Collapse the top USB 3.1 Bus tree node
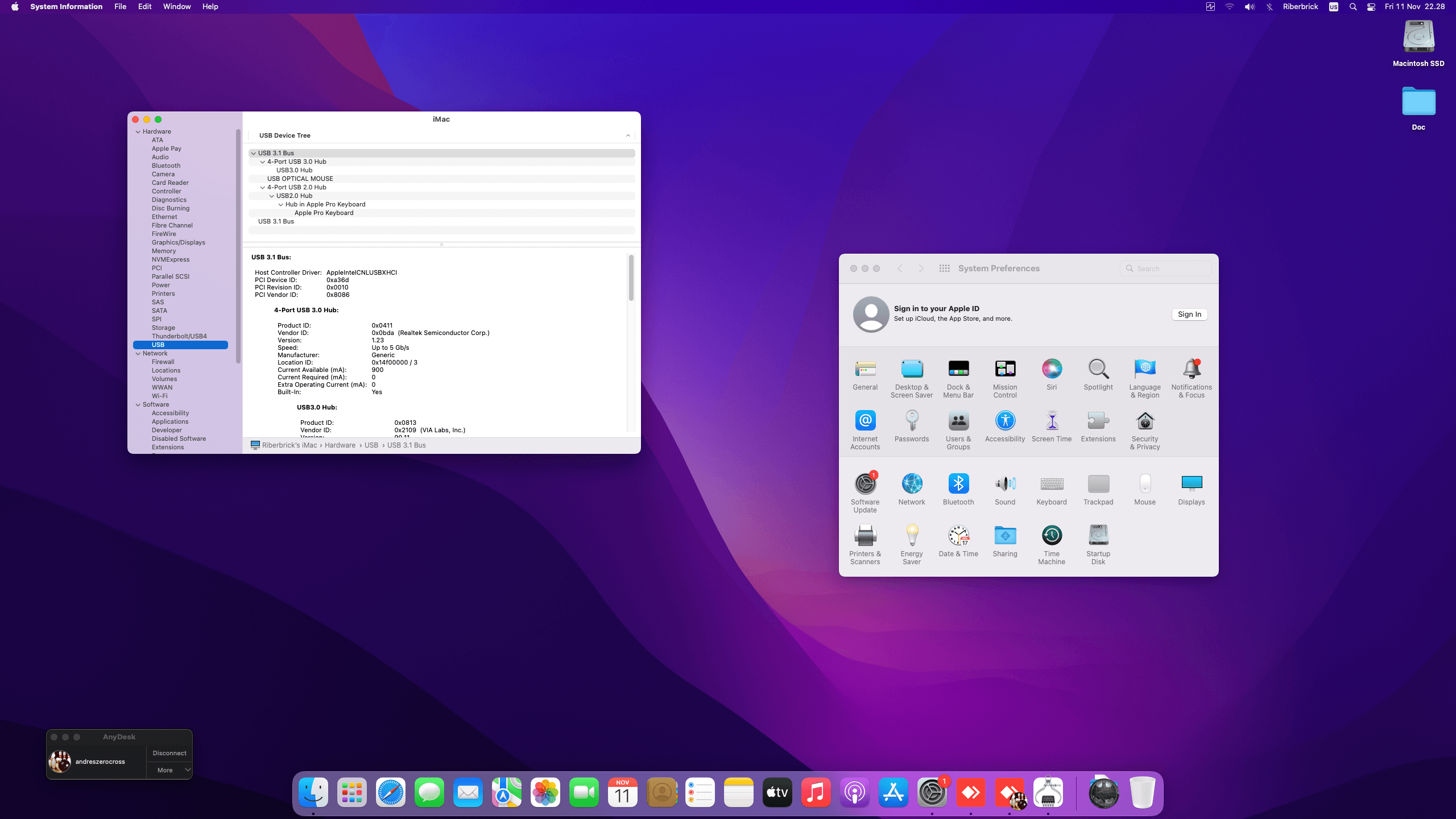Viewport: 1456px width, 819px height. [x=254, y=153]
